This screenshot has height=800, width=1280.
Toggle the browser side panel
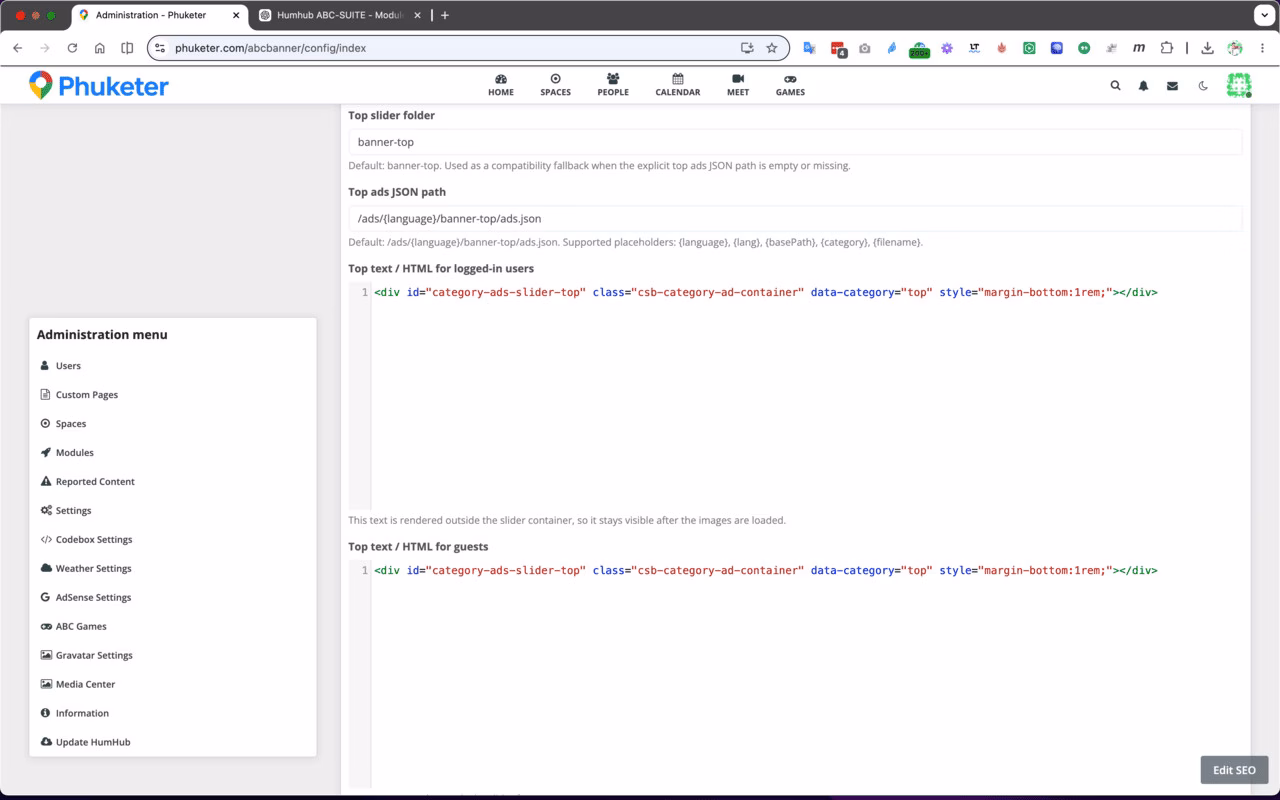pyautogui.click(x=127, y=48)
